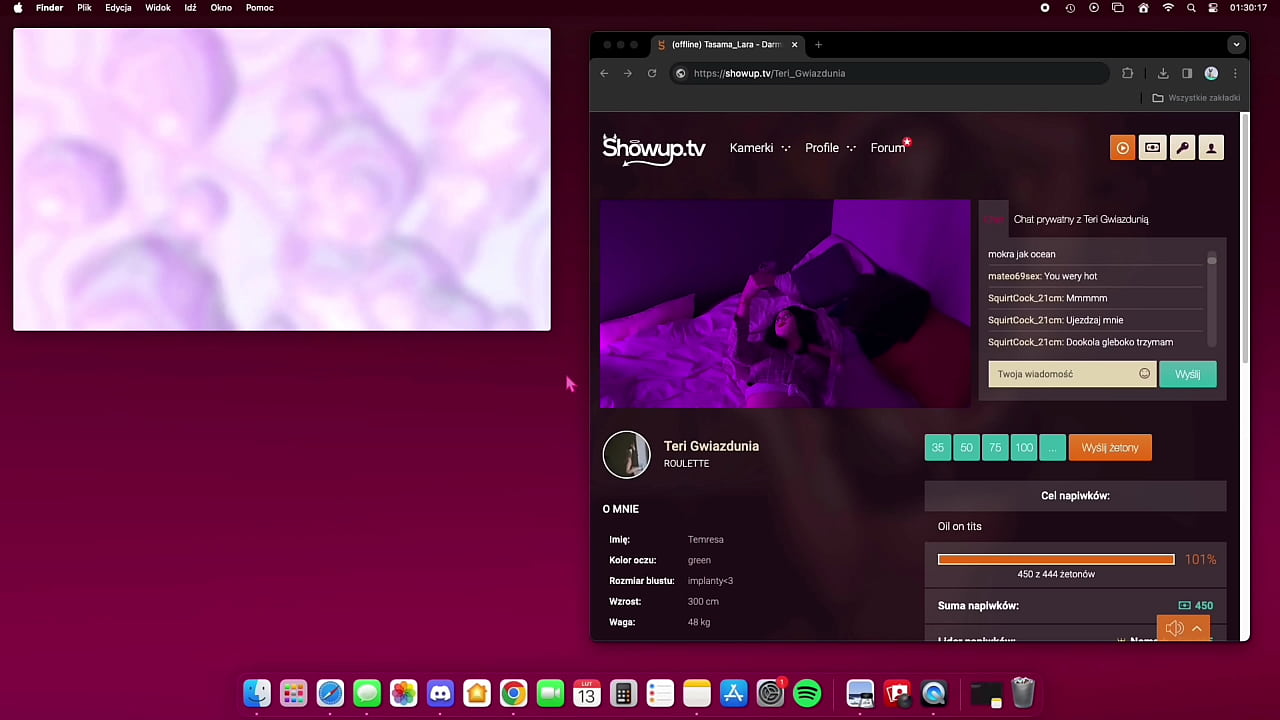The image size is (1280, 720).
Task: Open the user account icon in header
Action: click(1211, 148)
